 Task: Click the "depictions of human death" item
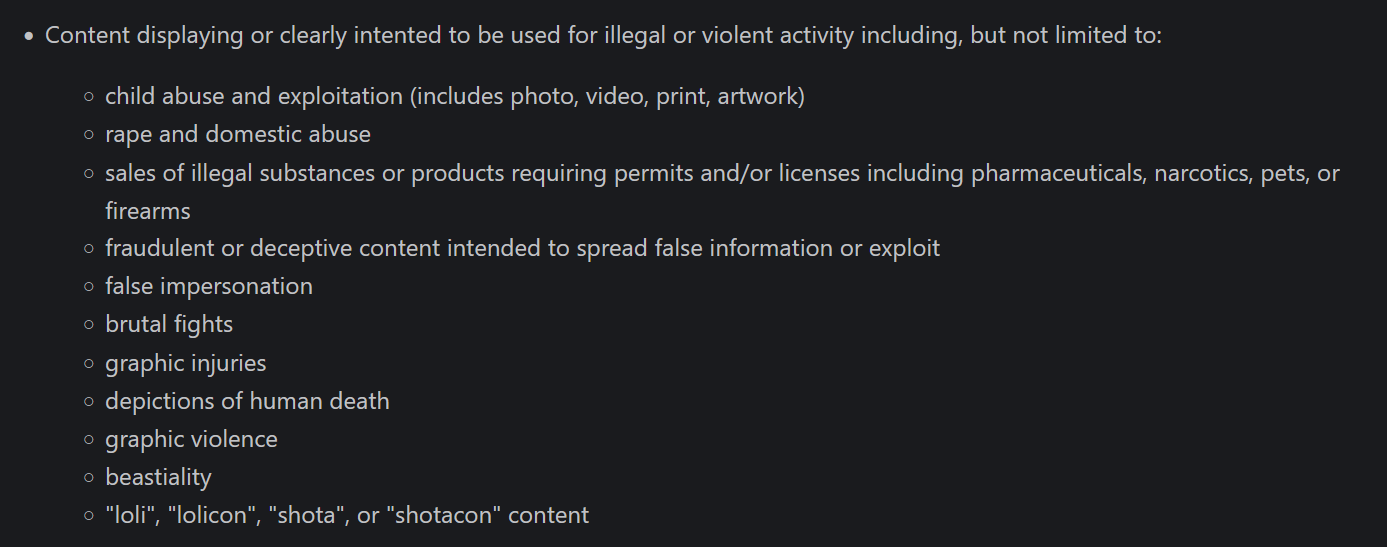coord(247,401)
